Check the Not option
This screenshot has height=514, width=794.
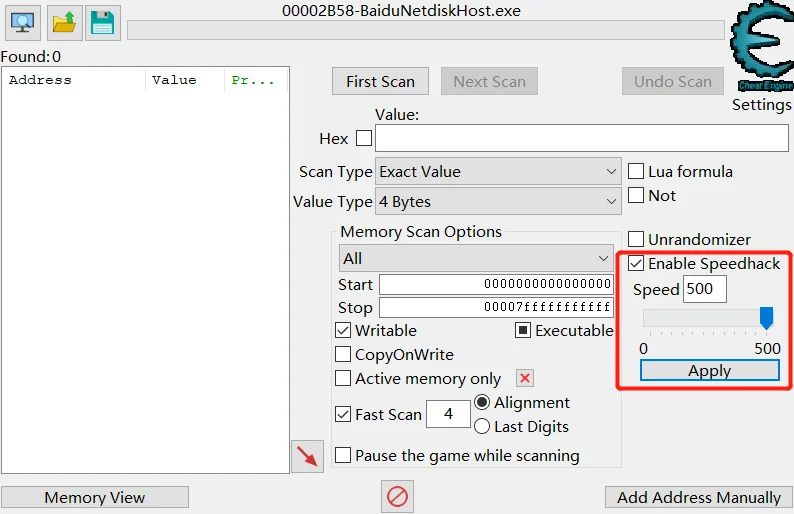[636, 195]
